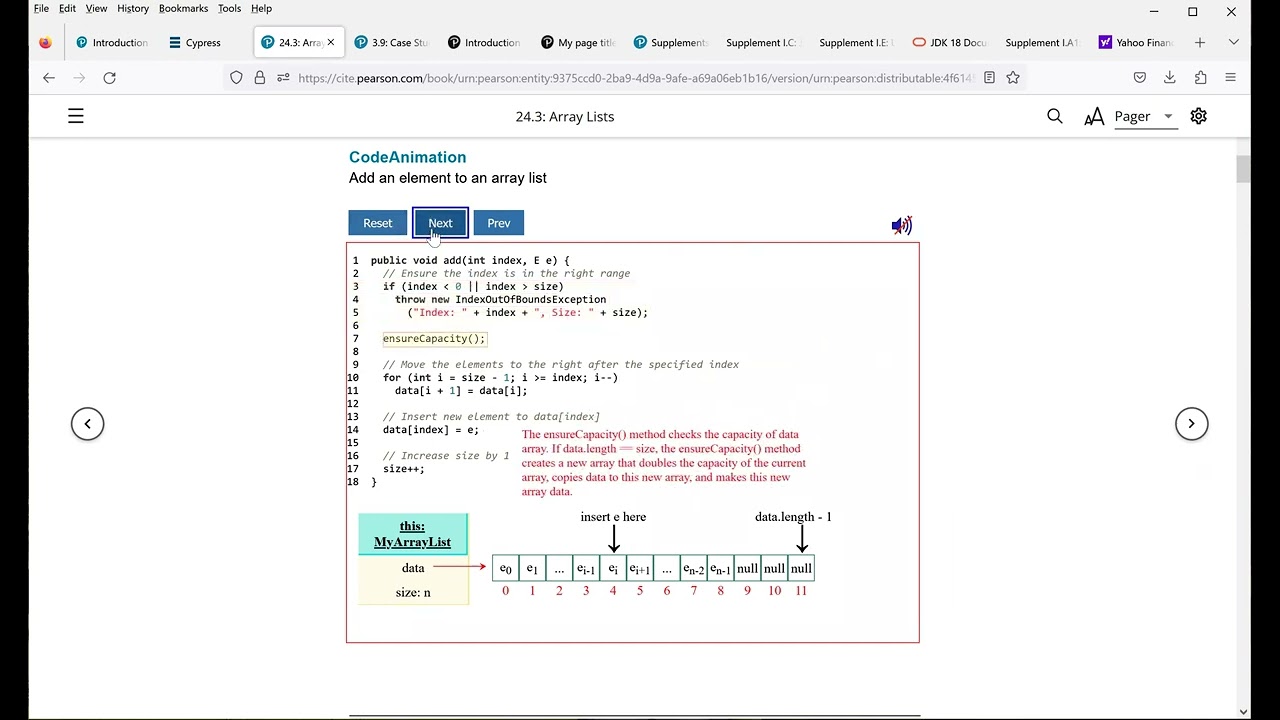Click the Prev button

pos(498,223)
